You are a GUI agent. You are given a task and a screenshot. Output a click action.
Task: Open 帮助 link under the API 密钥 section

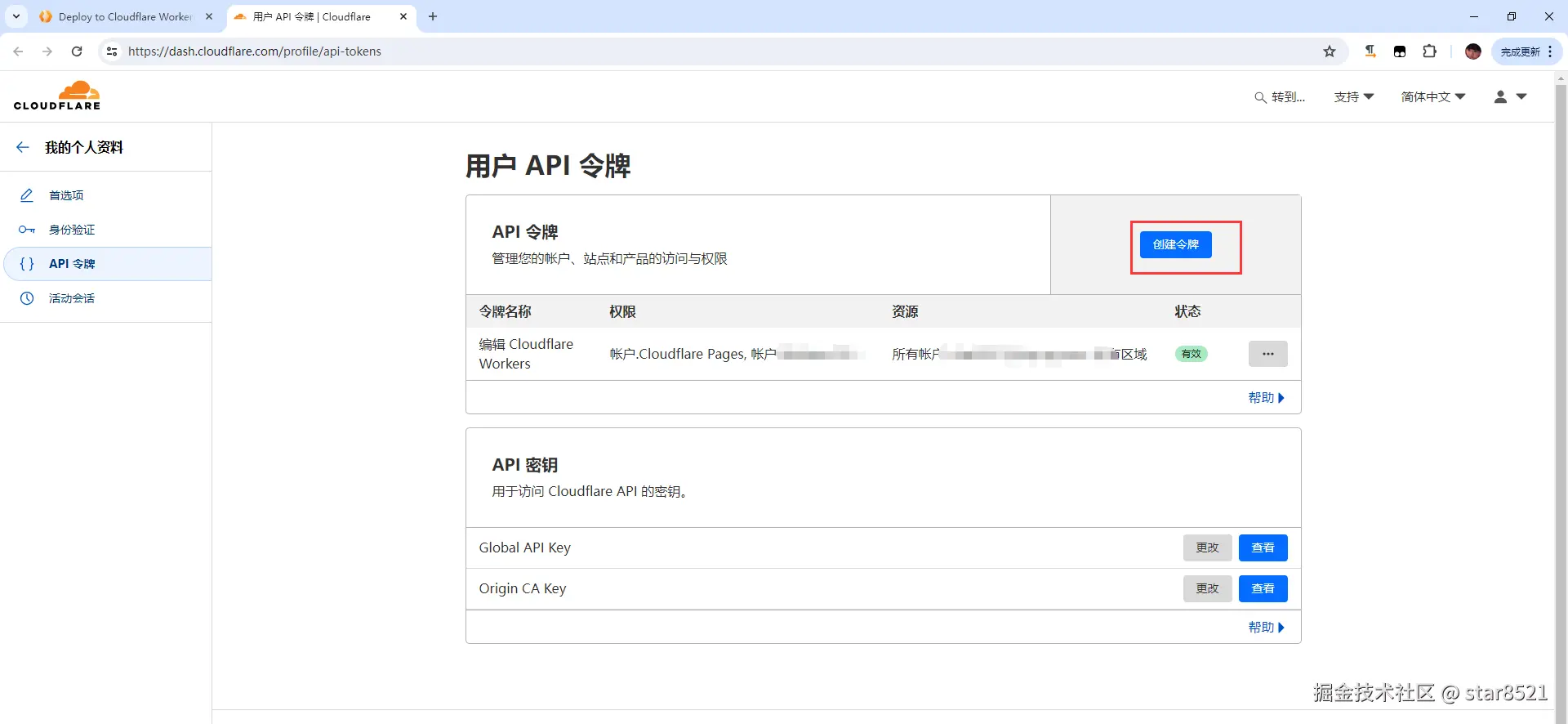(x=1266, y=627)
